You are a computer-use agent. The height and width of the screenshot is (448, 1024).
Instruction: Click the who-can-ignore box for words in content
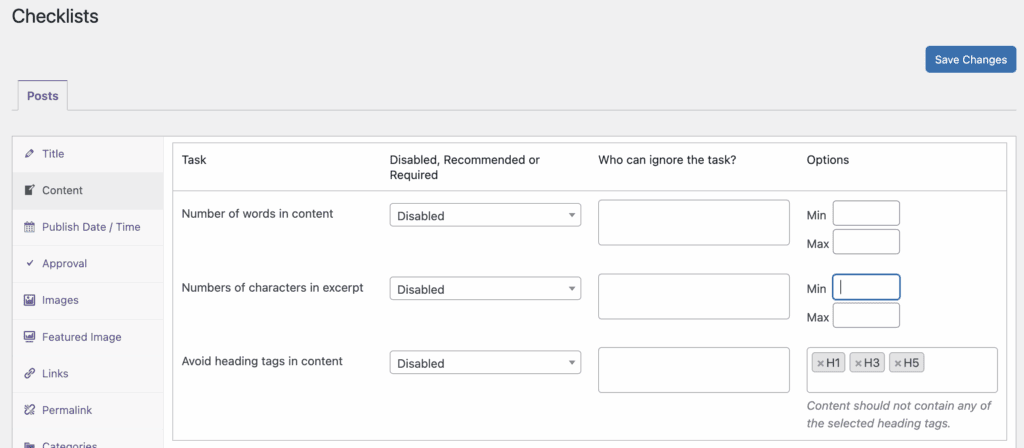pos(694,223)
